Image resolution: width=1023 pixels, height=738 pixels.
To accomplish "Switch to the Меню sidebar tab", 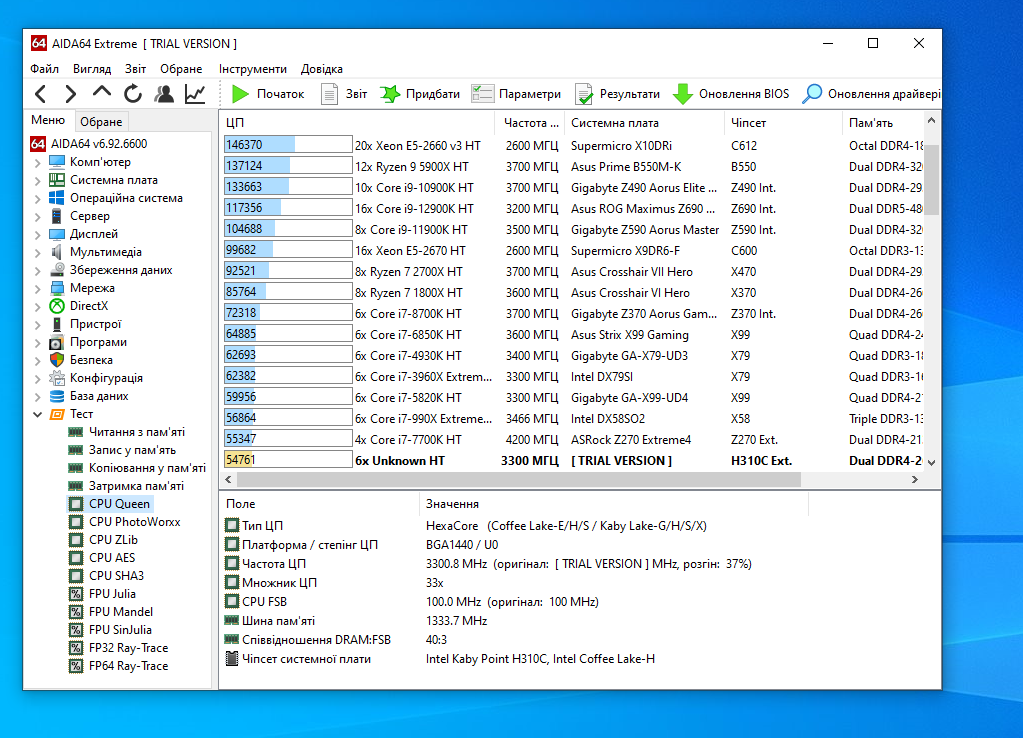I will (48, 120).
